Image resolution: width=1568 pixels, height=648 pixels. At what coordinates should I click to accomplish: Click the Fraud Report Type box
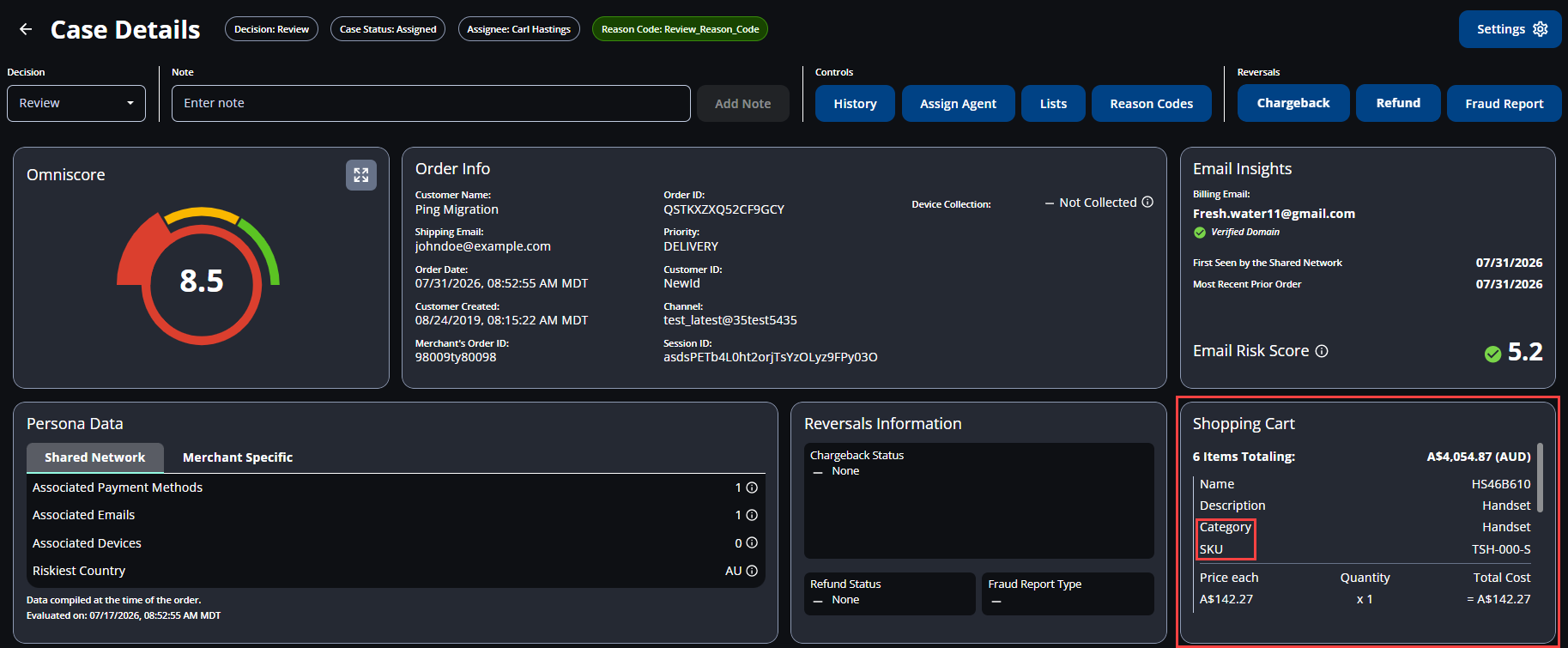pos(1068,594)
